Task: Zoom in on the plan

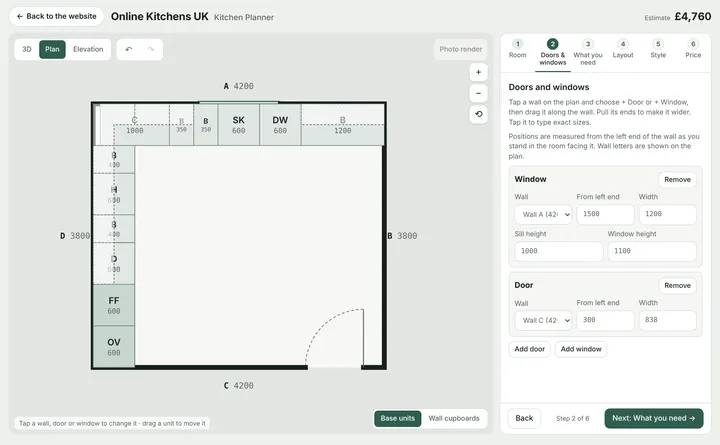Action: click(x=478, y=72)
